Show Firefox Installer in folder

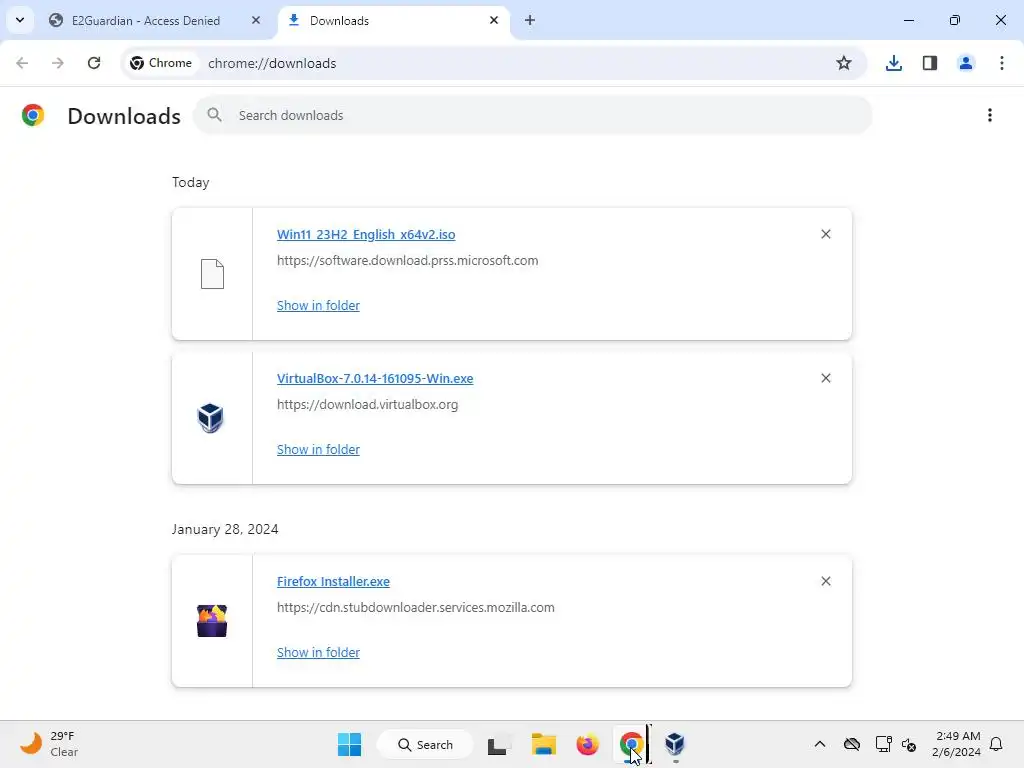click(318, 652)
